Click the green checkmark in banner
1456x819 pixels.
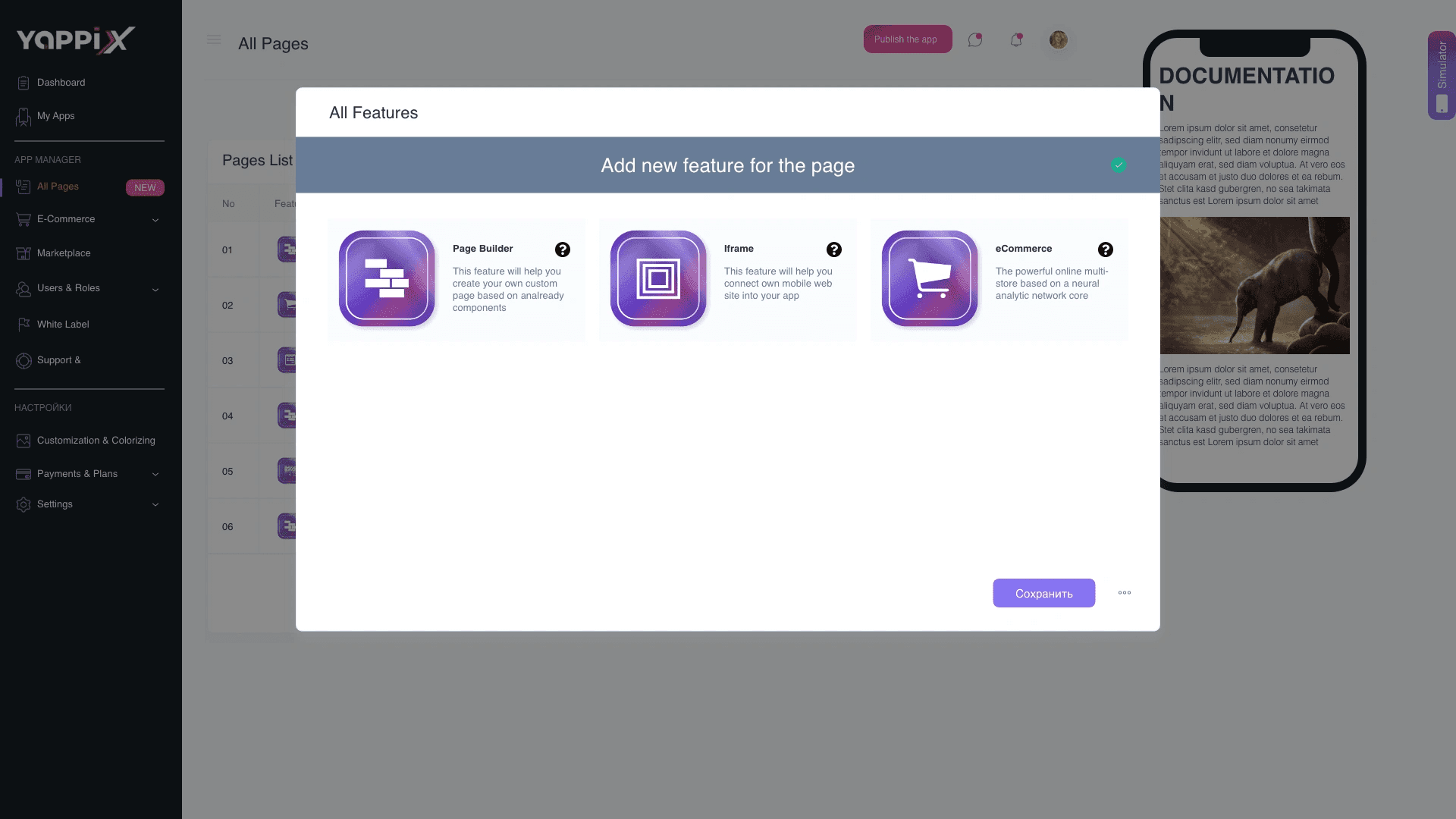point(1119,165)
